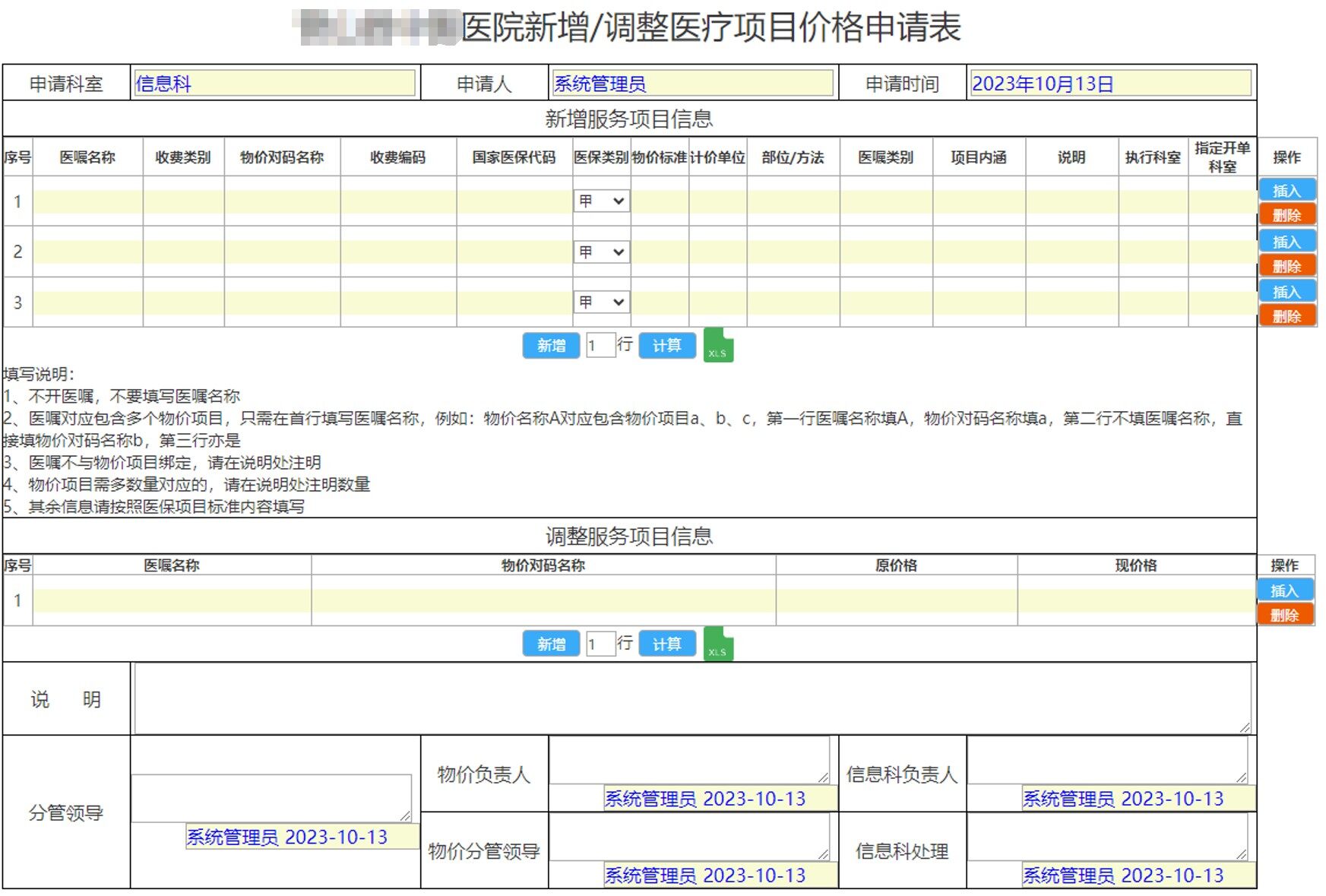Click the 申请科室 input field
This screenshot has height=896, width=1326.
coord(274,84)
